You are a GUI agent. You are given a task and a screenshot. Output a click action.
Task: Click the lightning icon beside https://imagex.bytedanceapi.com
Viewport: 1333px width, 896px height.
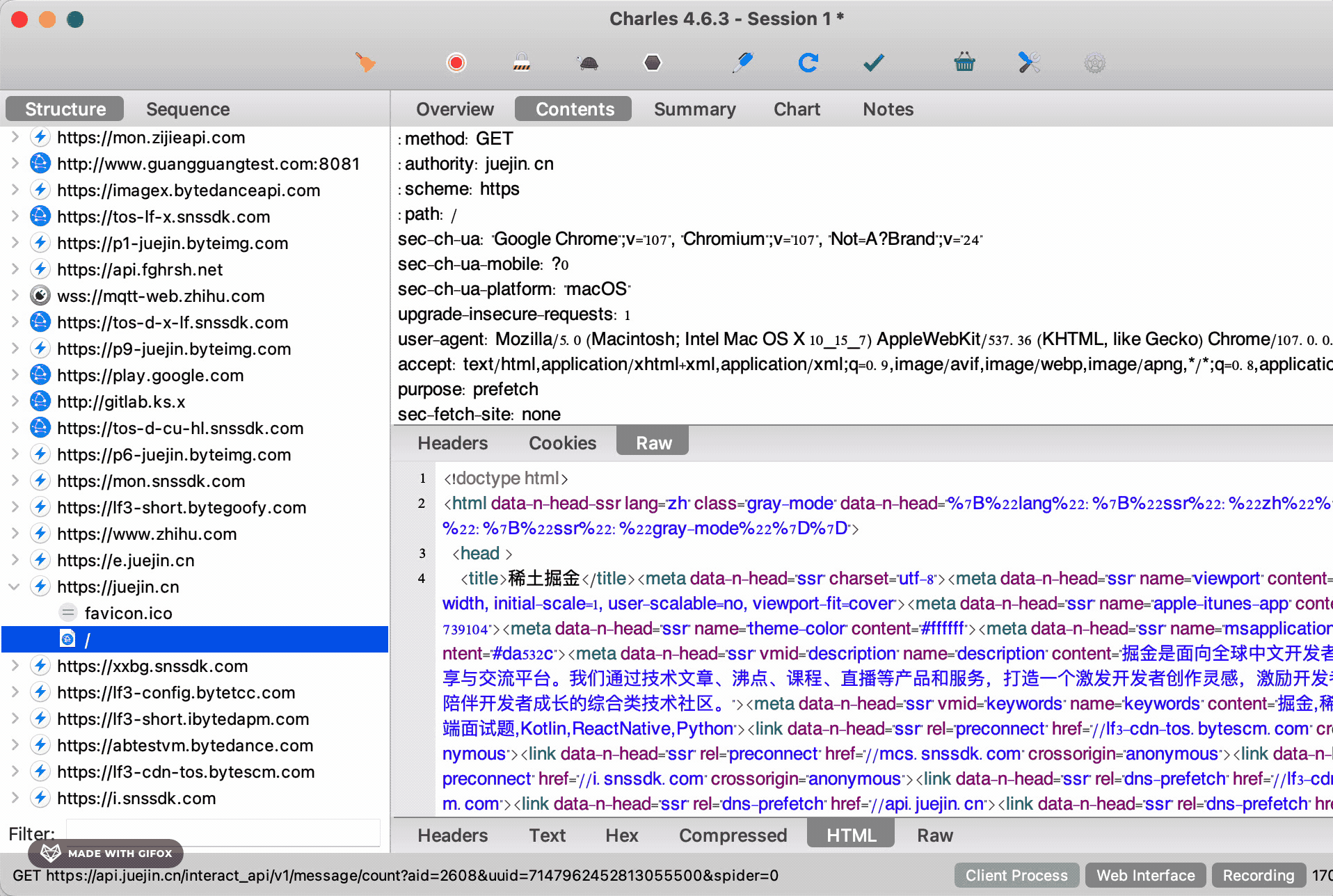[40, 190]
